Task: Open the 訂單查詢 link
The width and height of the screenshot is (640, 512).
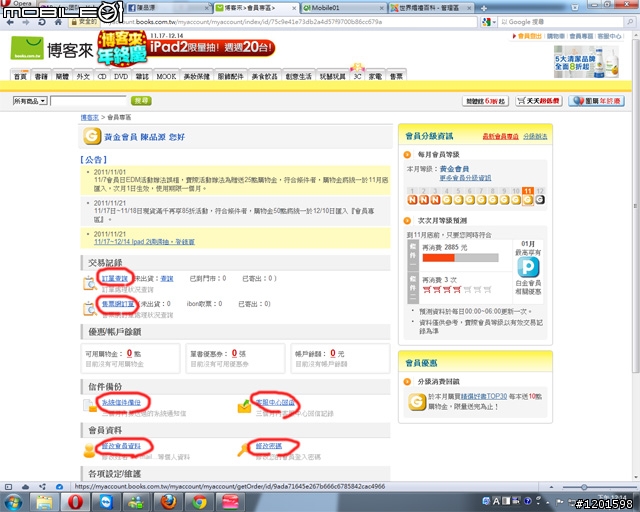Action: 115,278
